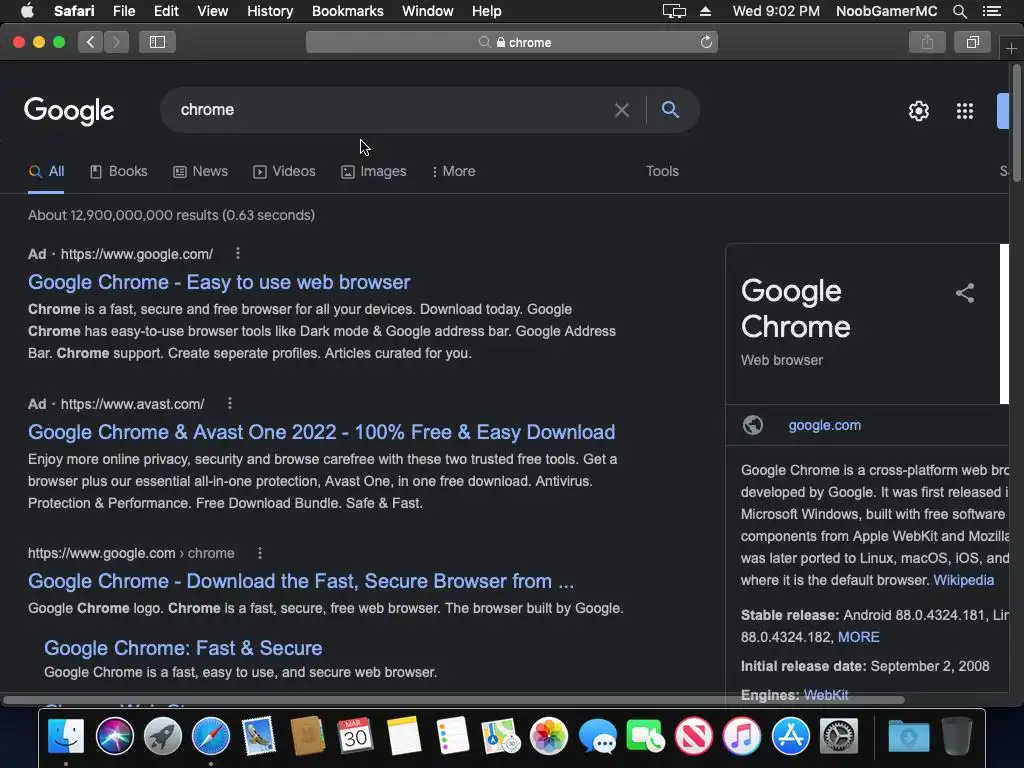The width and height of the screenshot is (1024, 768).
Task: Open the Google apps grid icon
Action: (965, 111)
